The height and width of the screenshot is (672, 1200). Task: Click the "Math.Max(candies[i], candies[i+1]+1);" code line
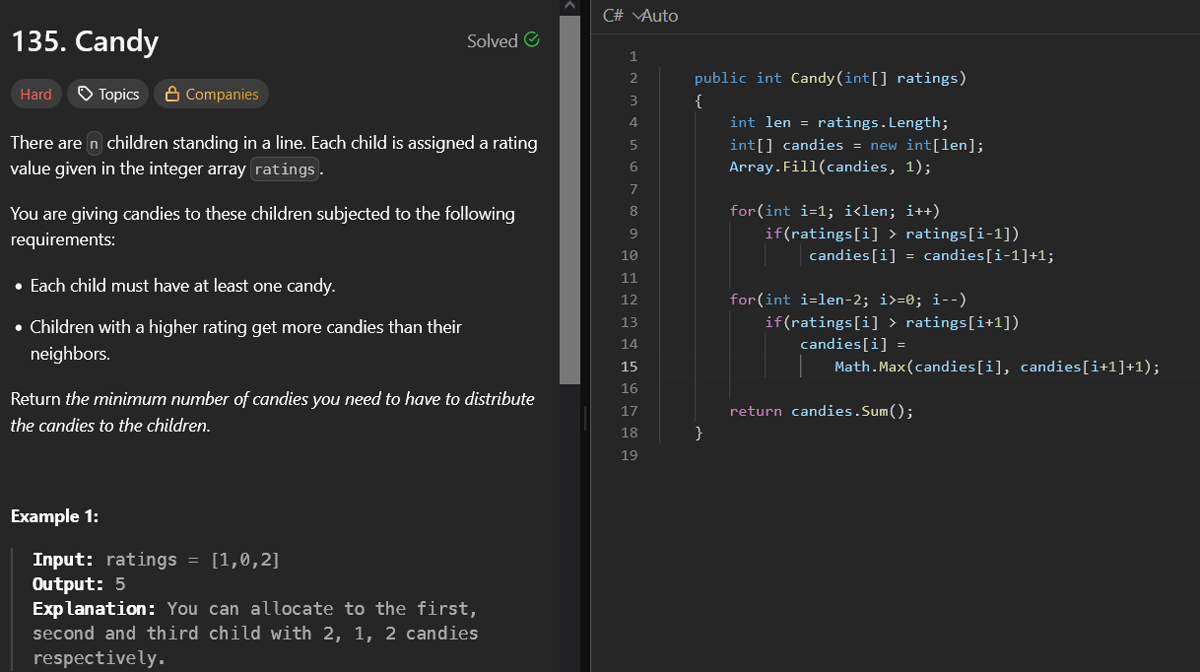pos(998,366)
